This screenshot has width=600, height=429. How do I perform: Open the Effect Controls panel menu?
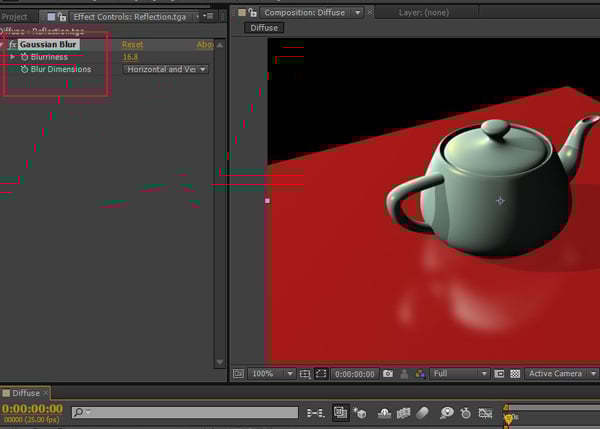[209, 16]
